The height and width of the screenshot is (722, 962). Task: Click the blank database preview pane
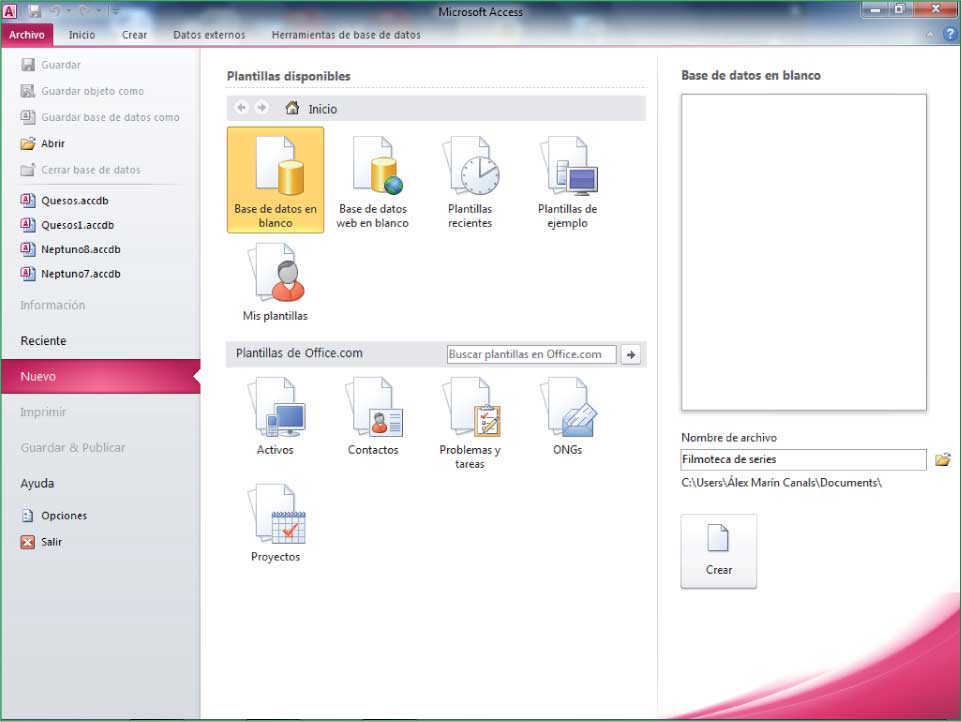(804, 252)
